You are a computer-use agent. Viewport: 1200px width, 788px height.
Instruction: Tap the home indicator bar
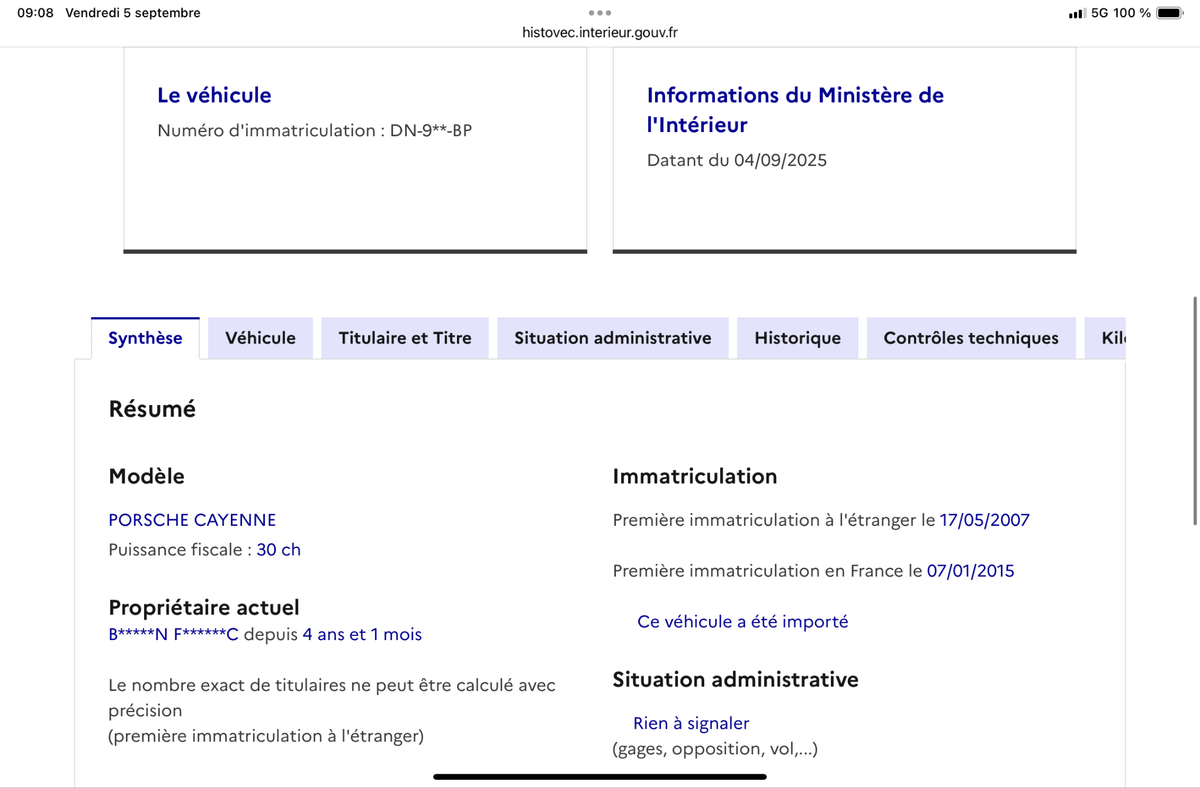(600, 776)
